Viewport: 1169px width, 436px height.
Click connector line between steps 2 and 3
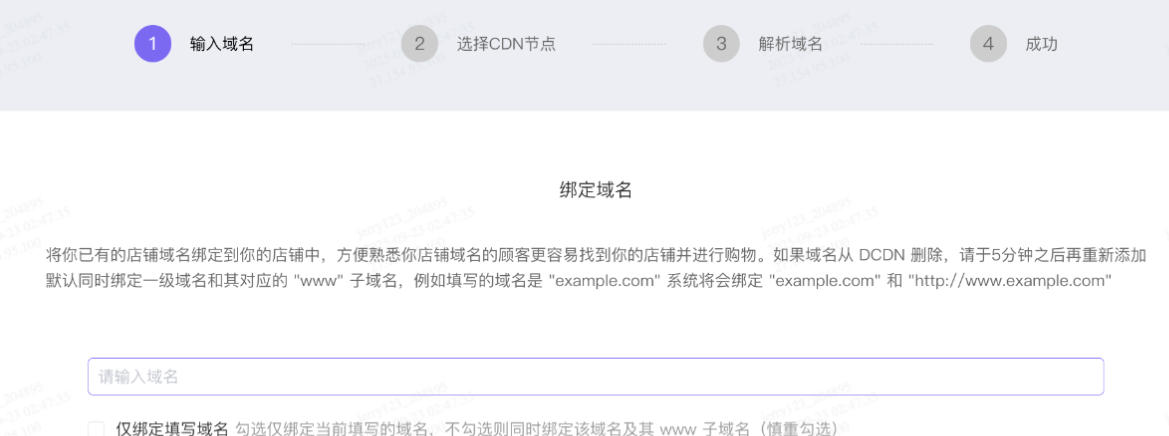pos(628,44)
